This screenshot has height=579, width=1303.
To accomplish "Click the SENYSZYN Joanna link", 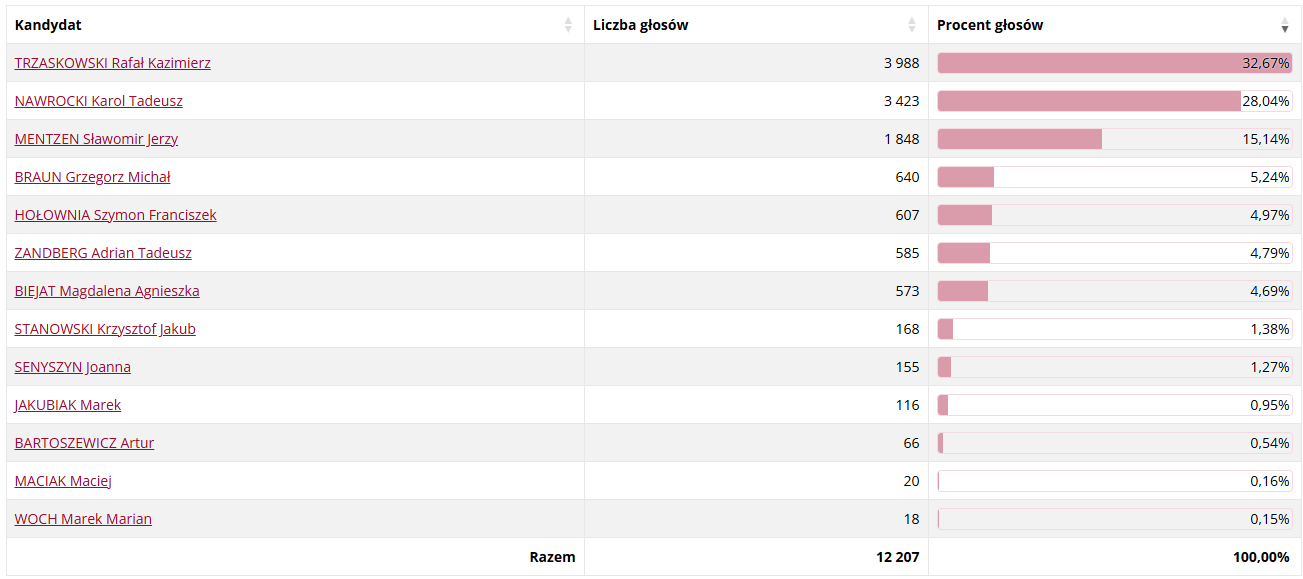I will coord(72,367).
